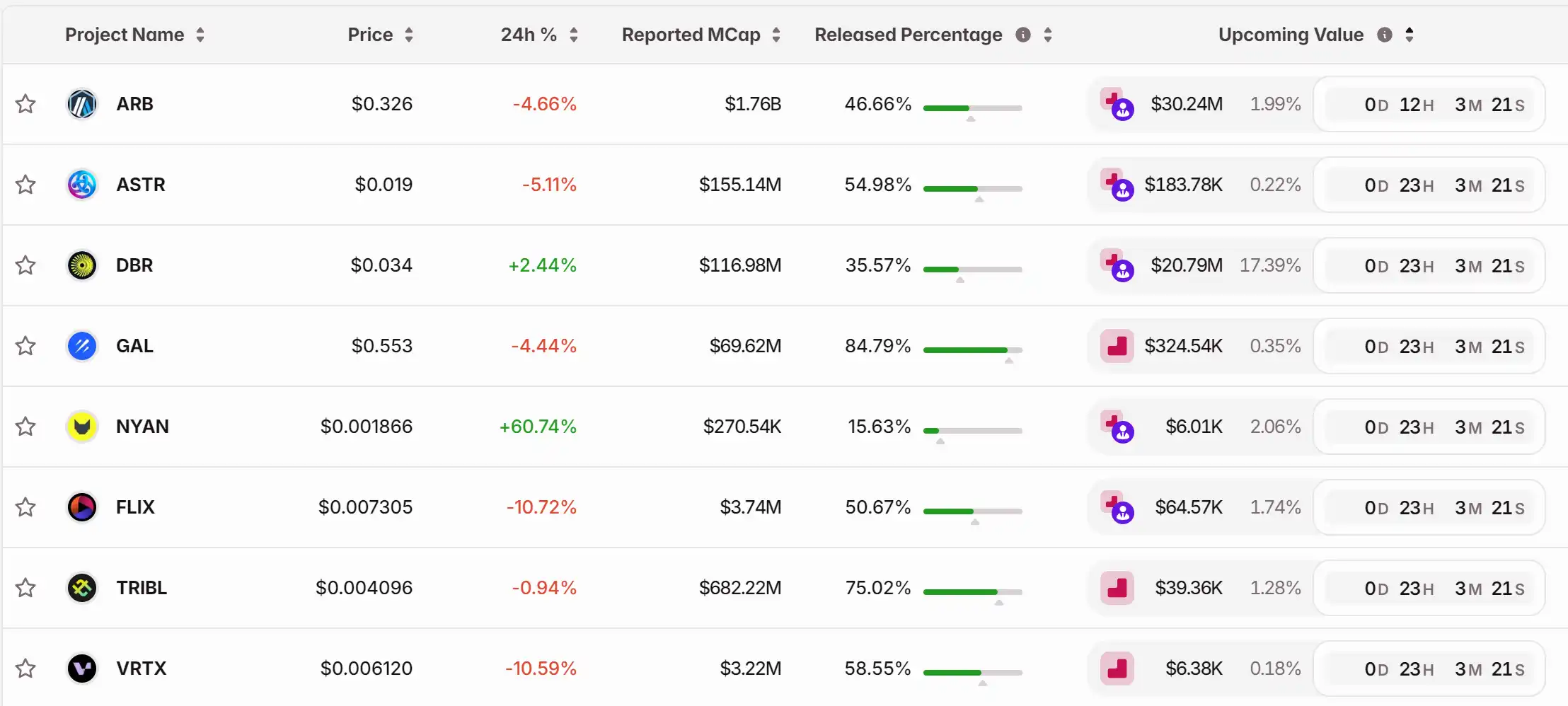Sort by 24h % change arrows

click(x=574, y=35)
